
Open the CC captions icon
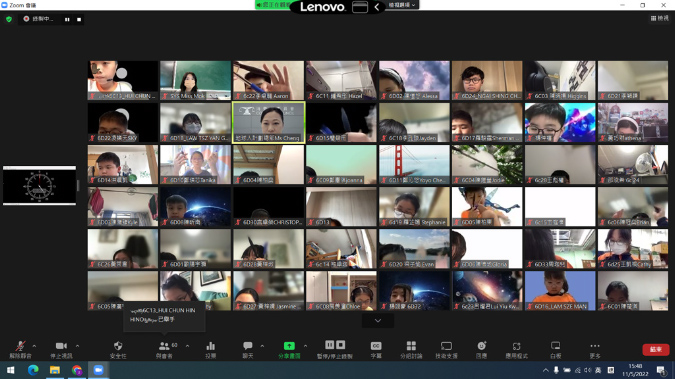(376, 346)
